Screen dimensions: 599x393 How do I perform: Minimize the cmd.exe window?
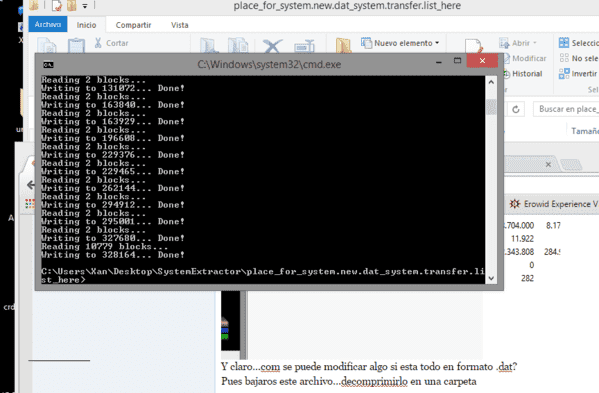[x=439, y=61]
